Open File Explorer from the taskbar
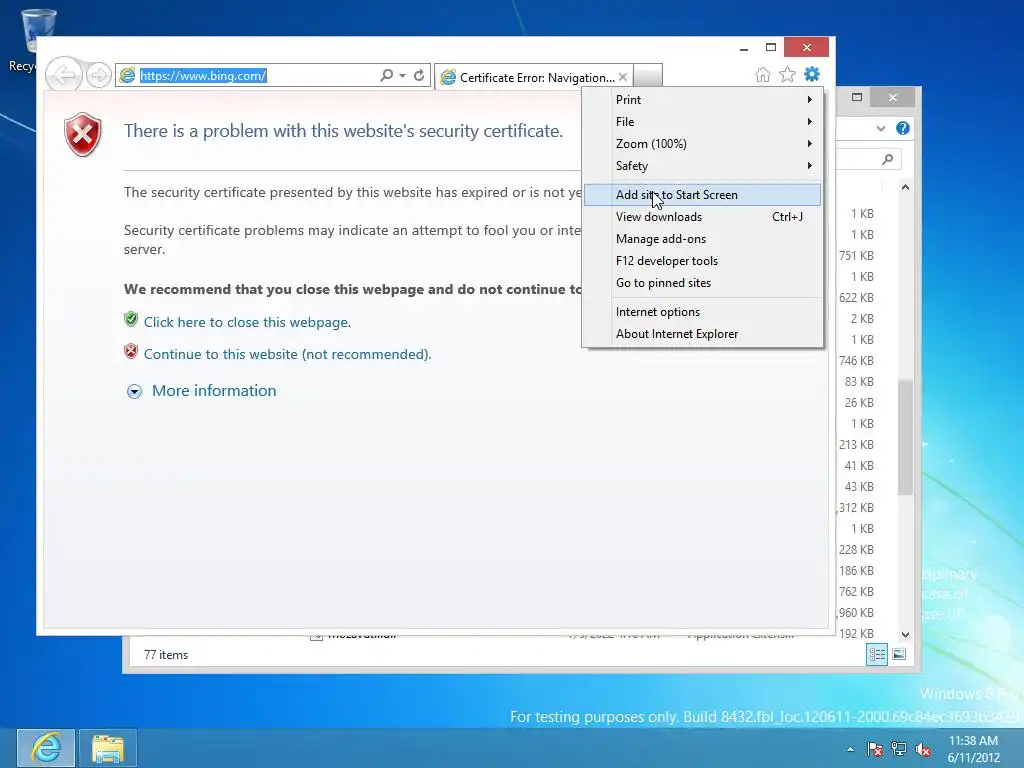Screen dimensions: 1024x768 click(108, 748)
